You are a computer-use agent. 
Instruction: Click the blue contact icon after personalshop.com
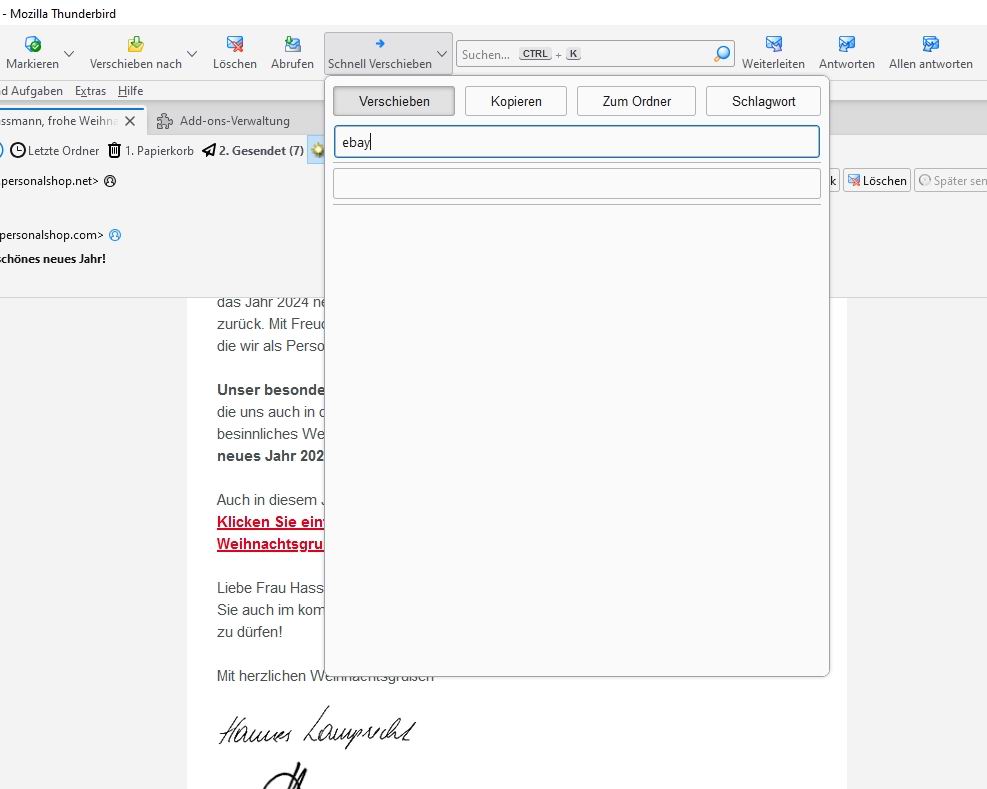115,236
